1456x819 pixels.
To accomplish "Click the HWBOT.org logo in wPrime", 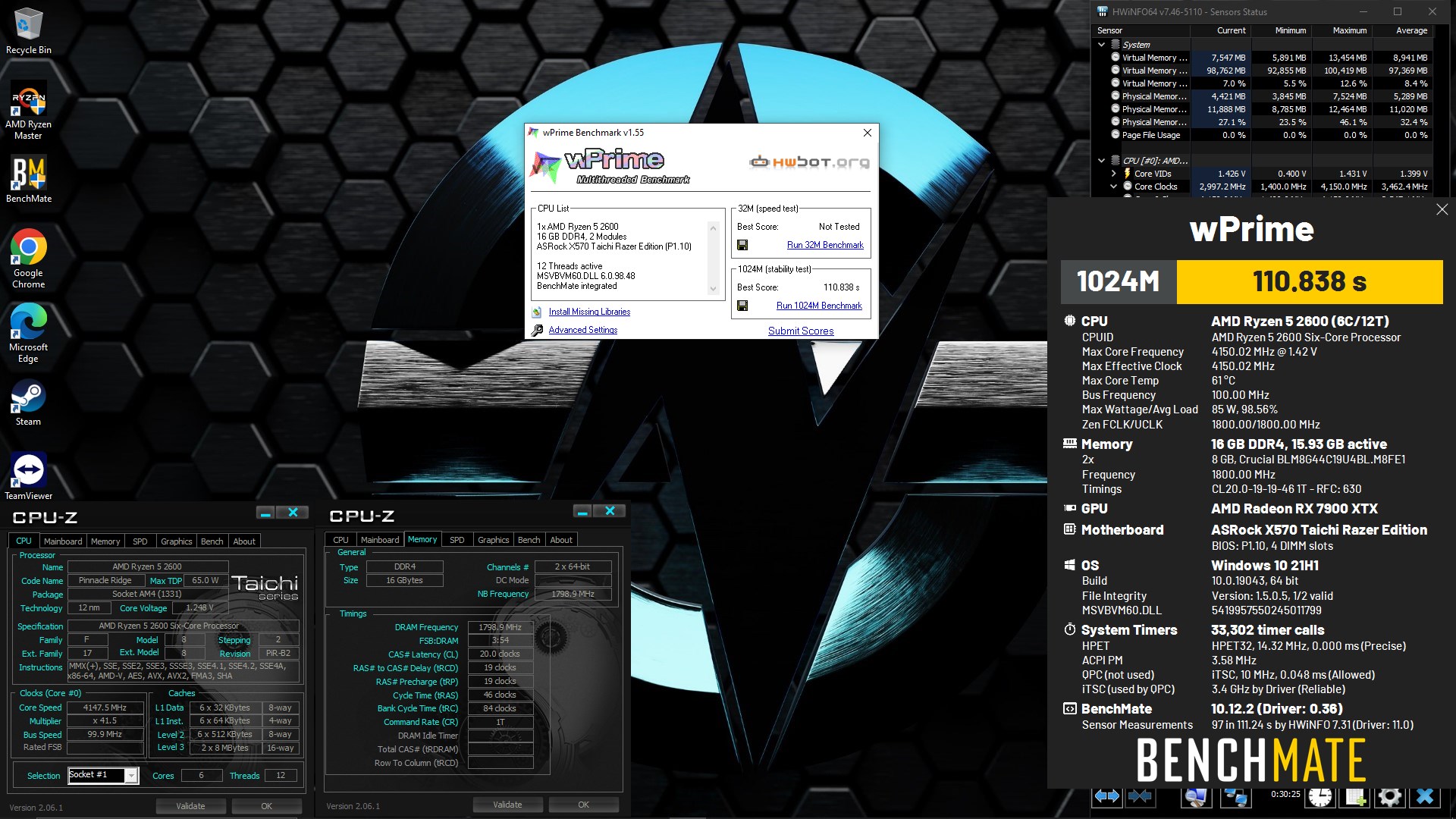I will pyautogui.click(x=809, y=162).
